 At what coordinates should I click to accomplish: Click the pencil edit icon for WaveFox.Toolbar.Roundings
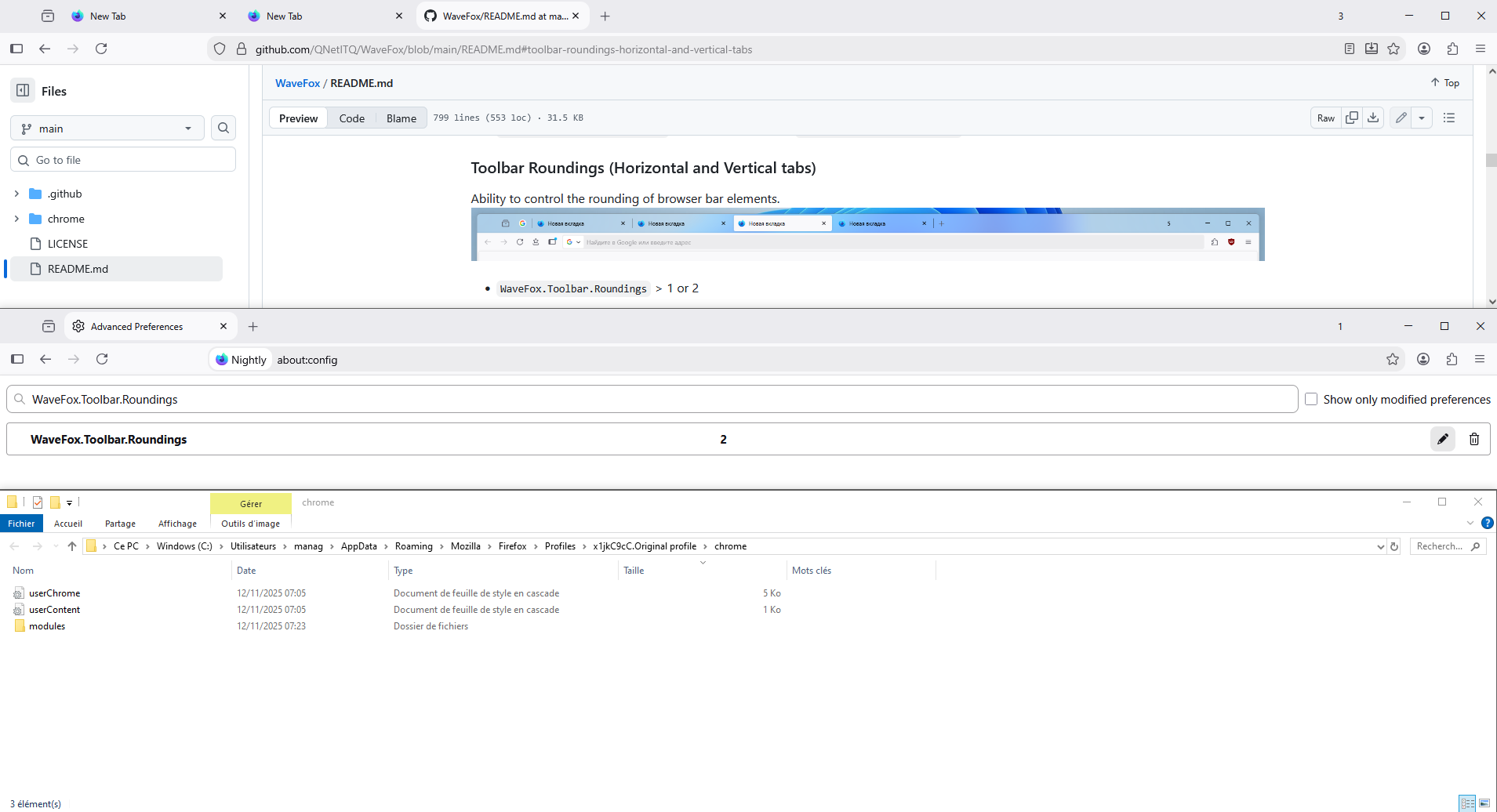point(1442,439)
